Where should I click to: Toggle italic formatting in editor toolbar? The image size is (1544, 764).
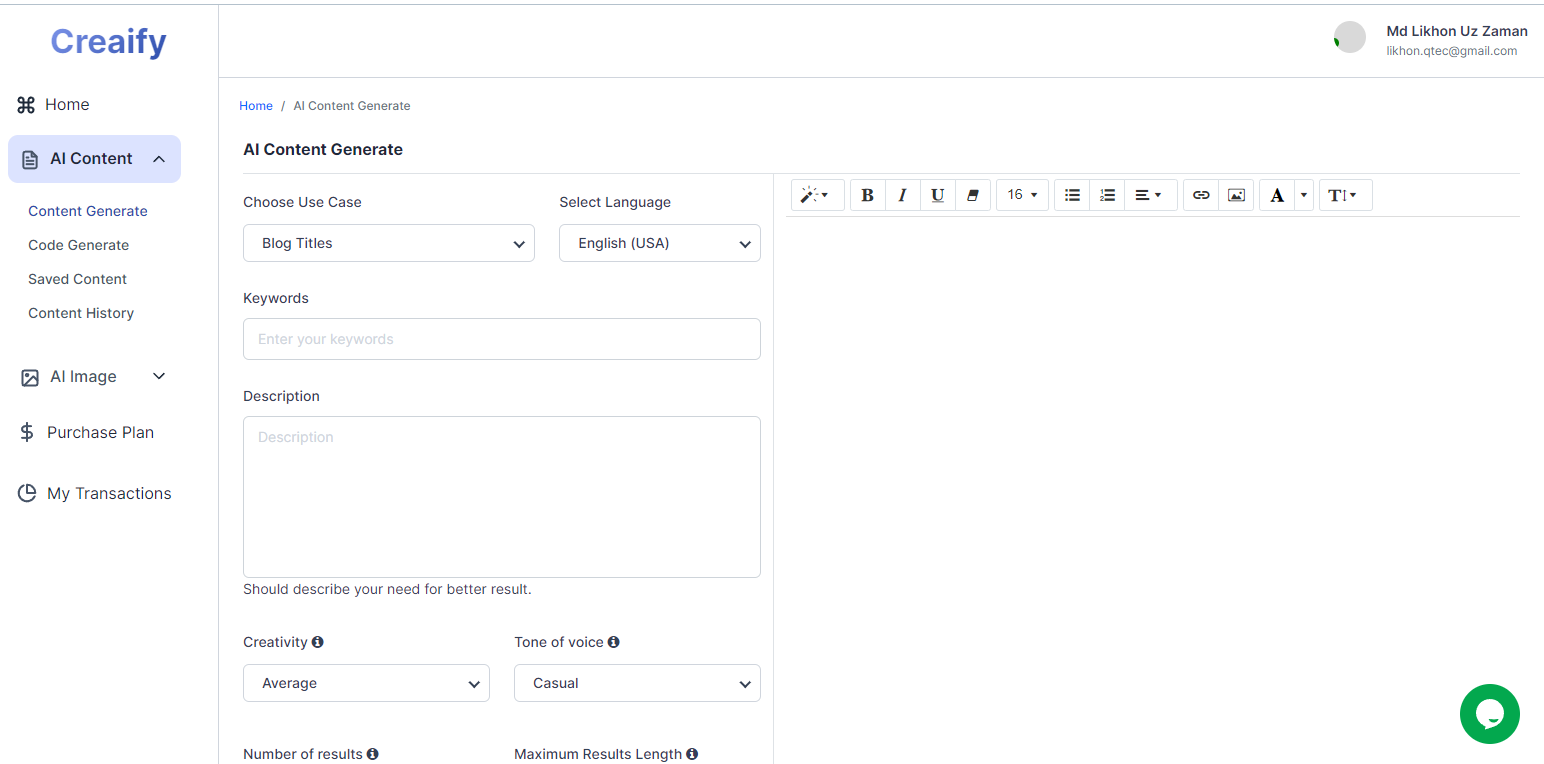pos(902,195)
